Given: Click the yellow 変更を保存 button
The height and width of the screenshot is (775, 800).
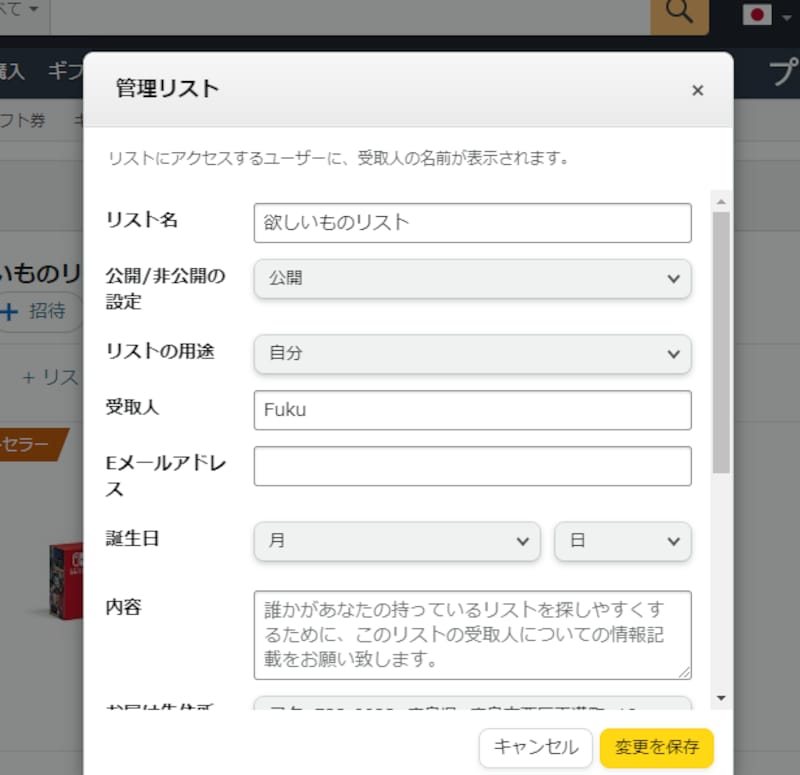Looking at the screenshot, I should pos(656,747).
